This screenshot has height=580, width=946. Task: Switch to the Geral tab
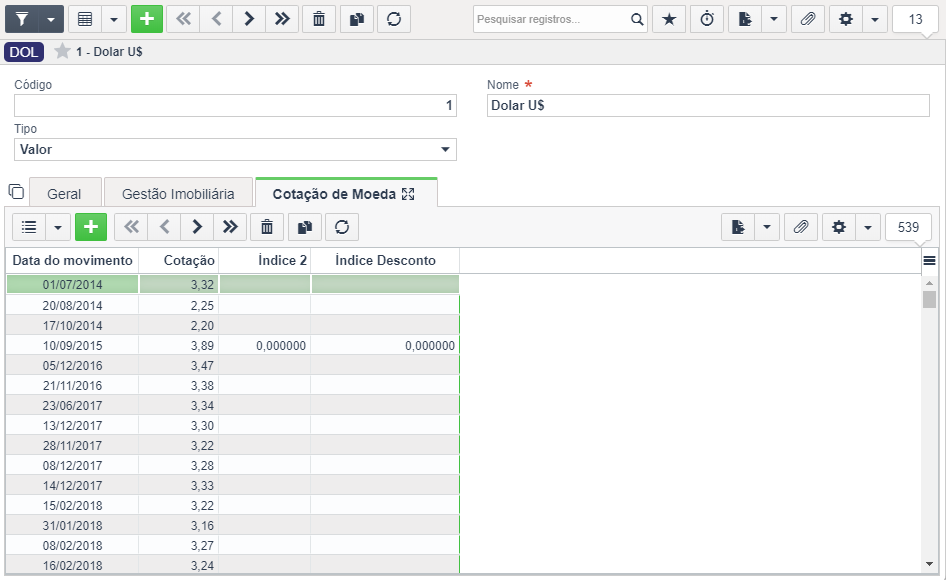pos(65,194)
